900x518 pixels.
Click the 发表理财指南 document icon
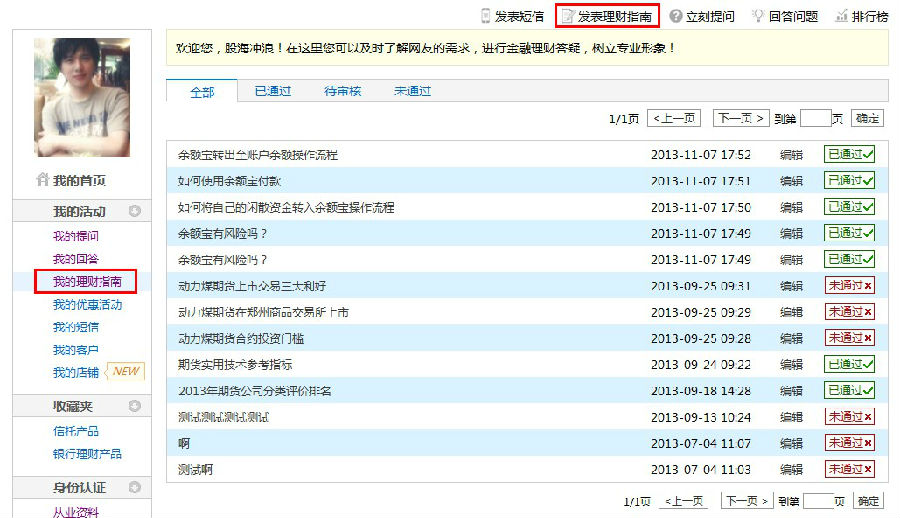point(567,16)
